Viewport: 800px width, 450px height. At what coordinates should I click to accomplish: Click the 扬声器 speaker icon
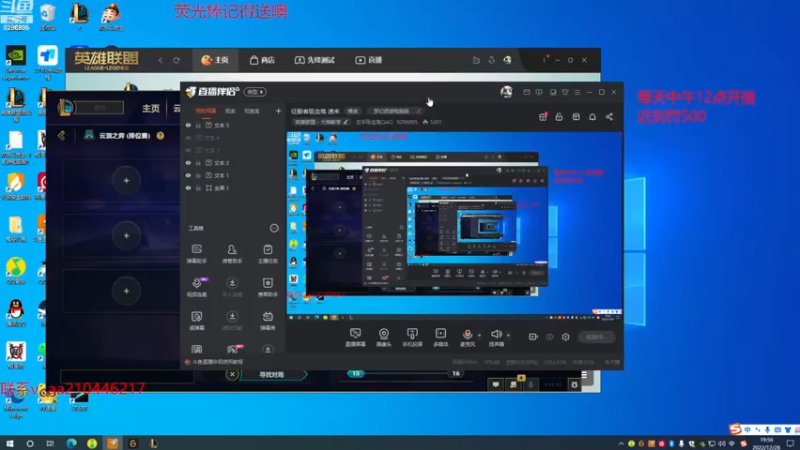(x=496, y=334)
